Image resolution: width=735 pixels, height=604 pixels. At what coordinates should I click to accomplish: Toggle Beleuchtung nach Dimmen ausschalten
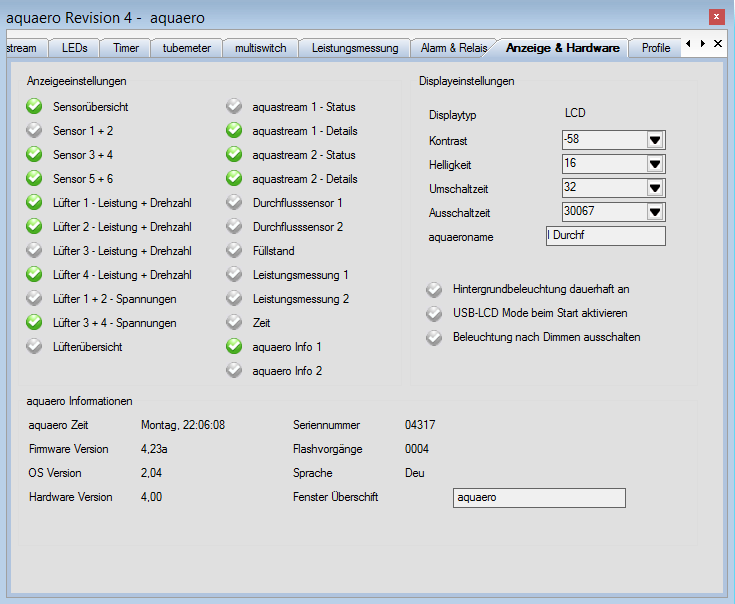click(x=433, y=337)
